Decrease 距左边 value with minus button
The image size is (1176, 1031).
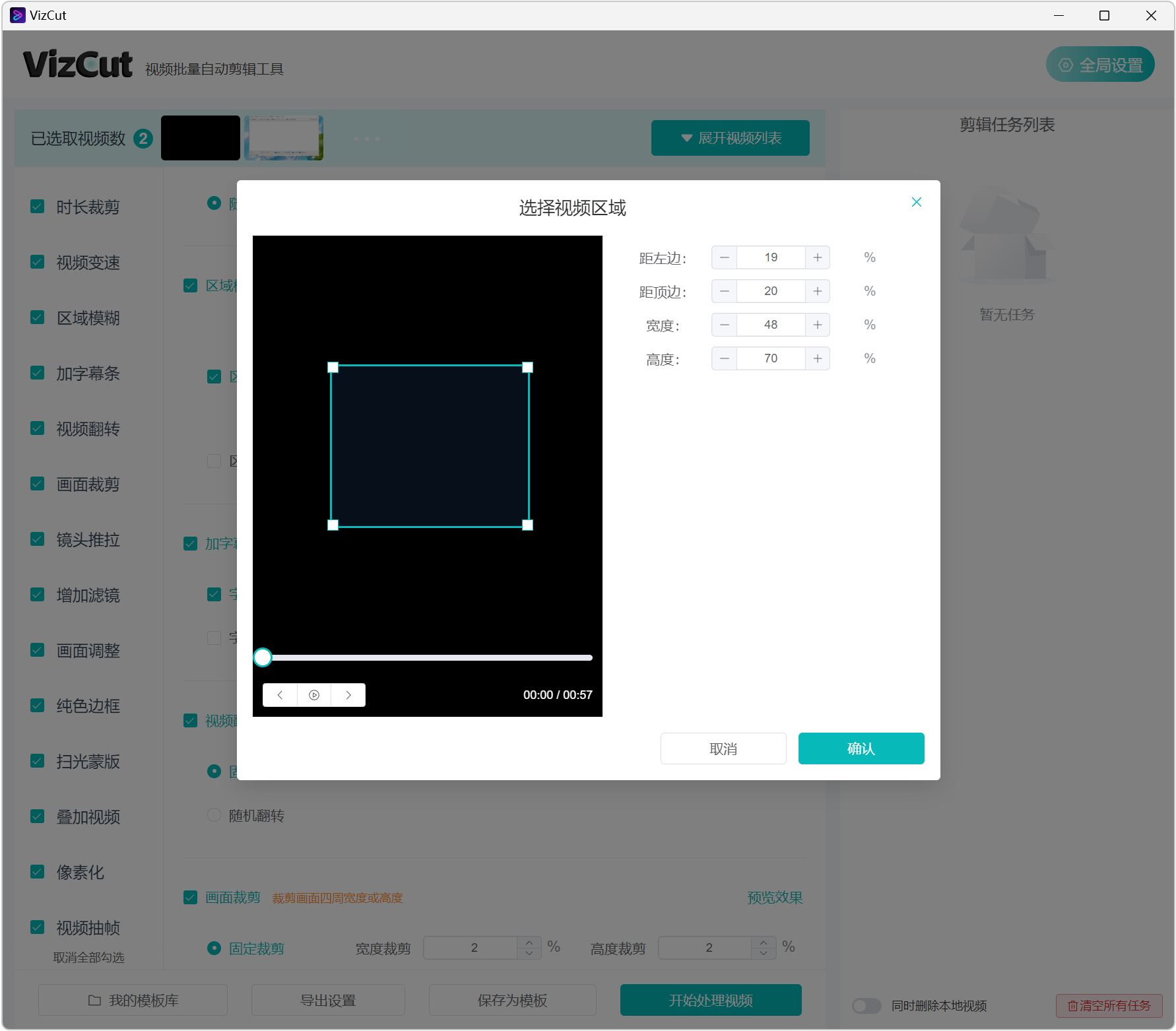(725, 257)
